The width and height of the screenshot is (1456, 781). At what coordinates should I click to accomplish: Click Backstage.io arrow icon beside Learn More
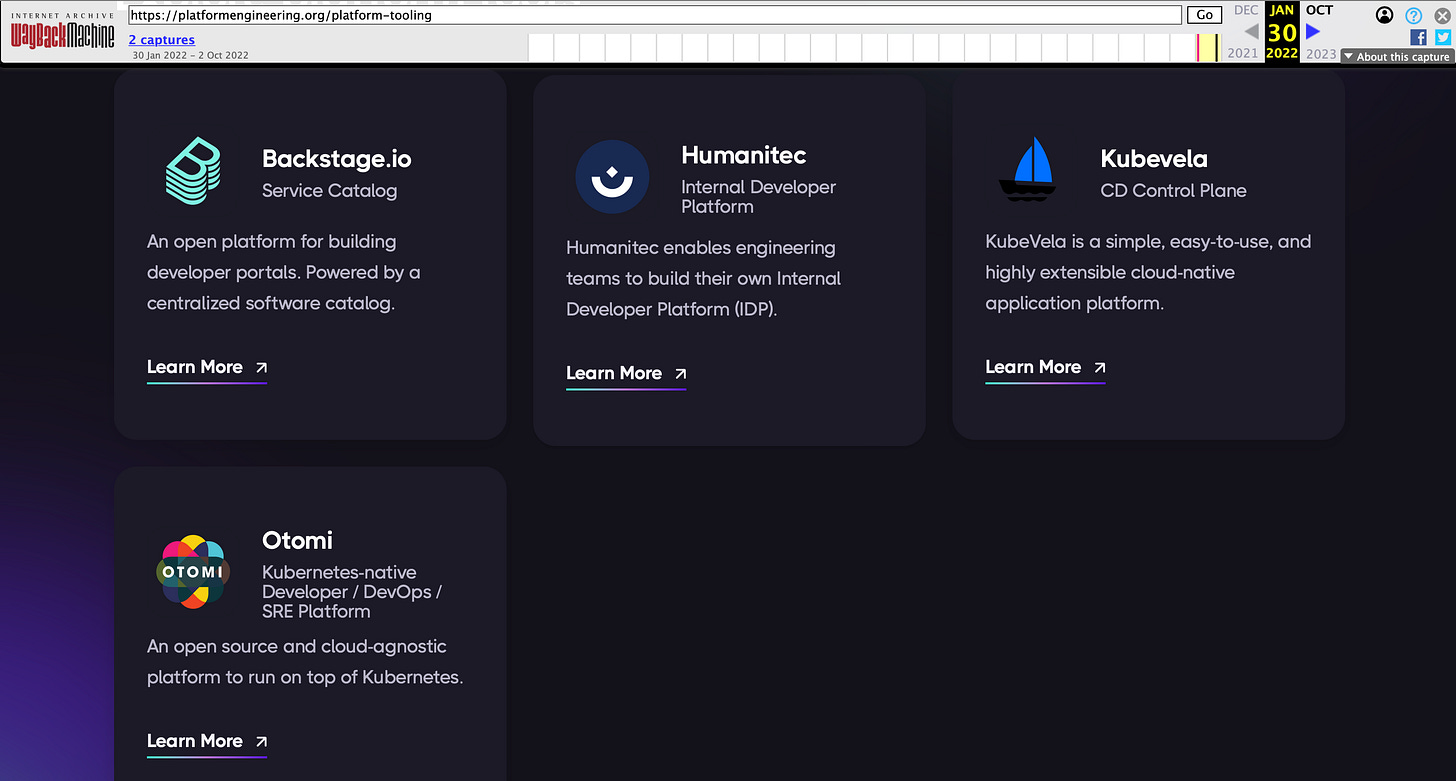point(261,368)
